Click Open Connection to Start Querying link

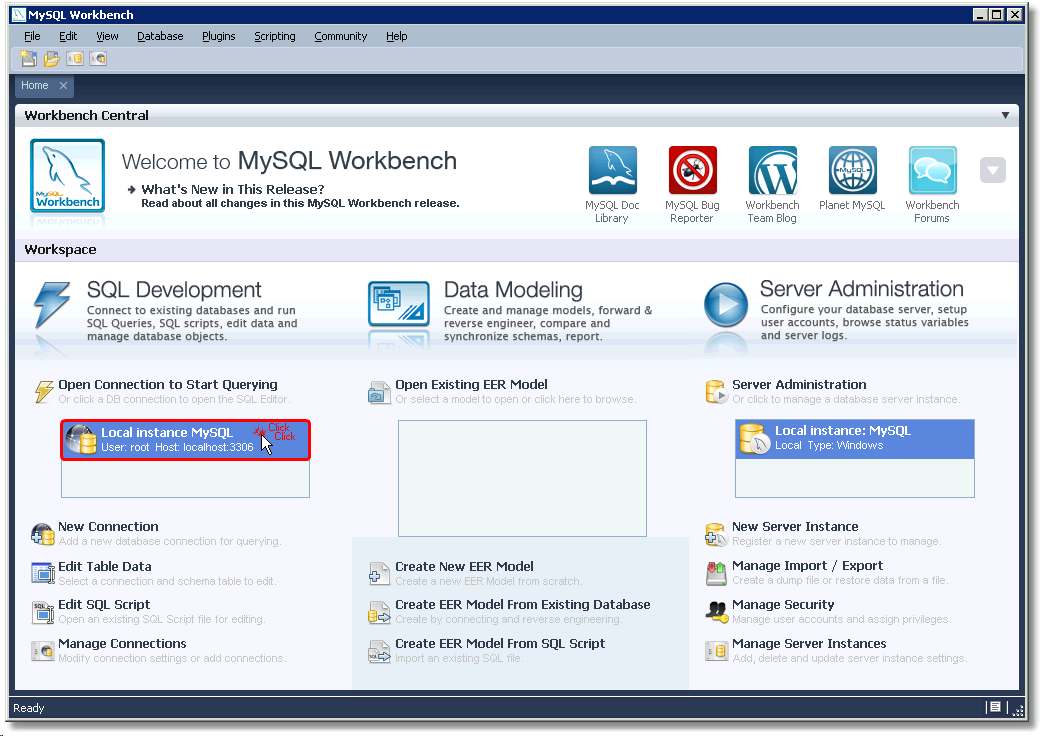tap(168, 385)
